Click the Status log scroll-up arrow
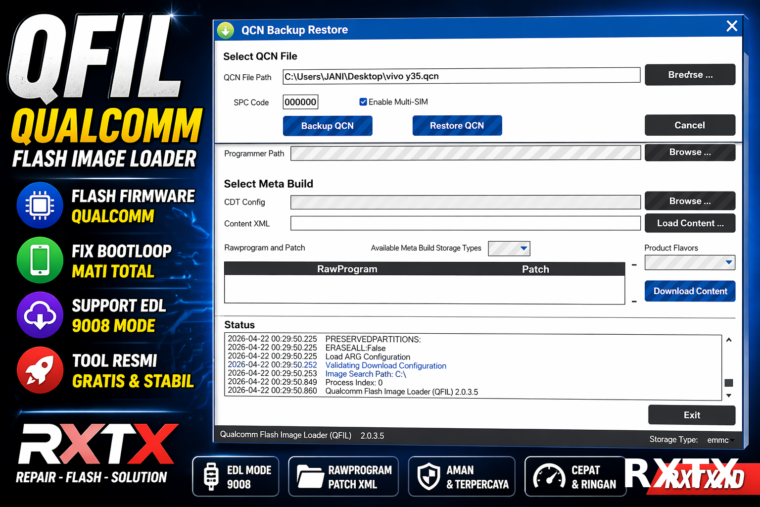 [x=728, y=340]
